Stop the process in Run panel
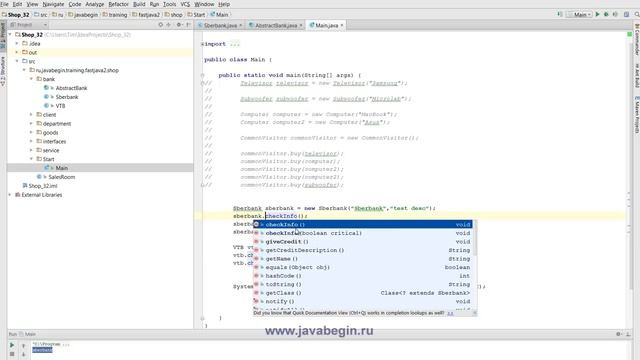This screenshot has width=640, height=360. coord(12,354)
